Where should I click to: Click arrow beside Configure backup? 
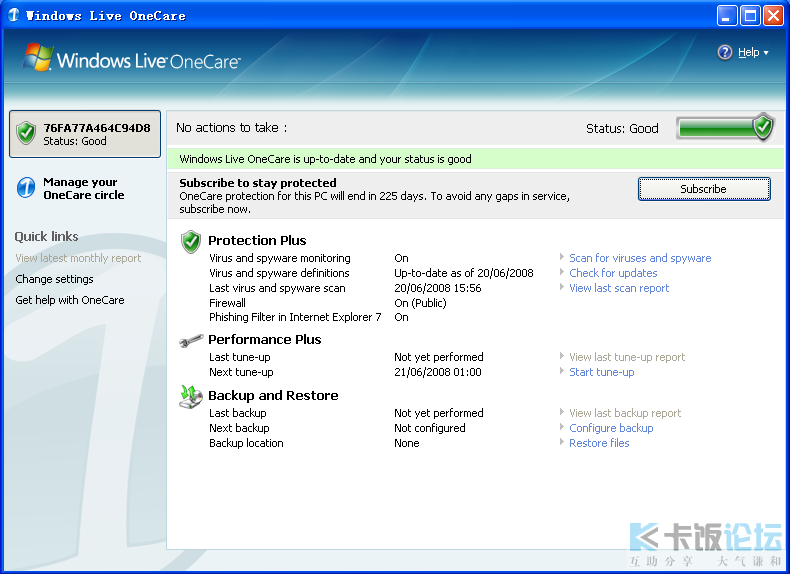tap(562, 427)
